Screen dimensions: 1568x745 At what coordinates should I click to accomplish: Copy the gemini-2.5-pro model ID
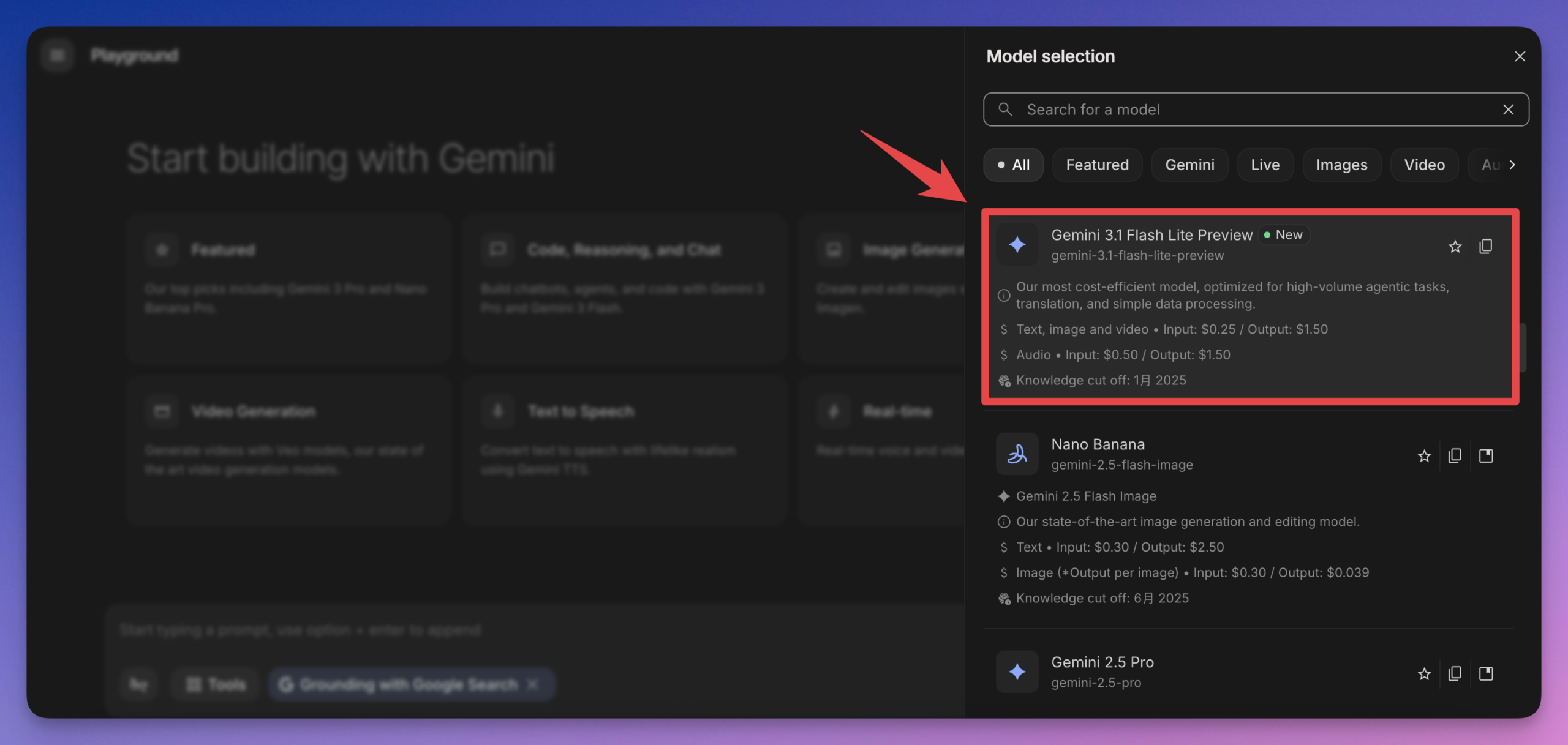1455,673
